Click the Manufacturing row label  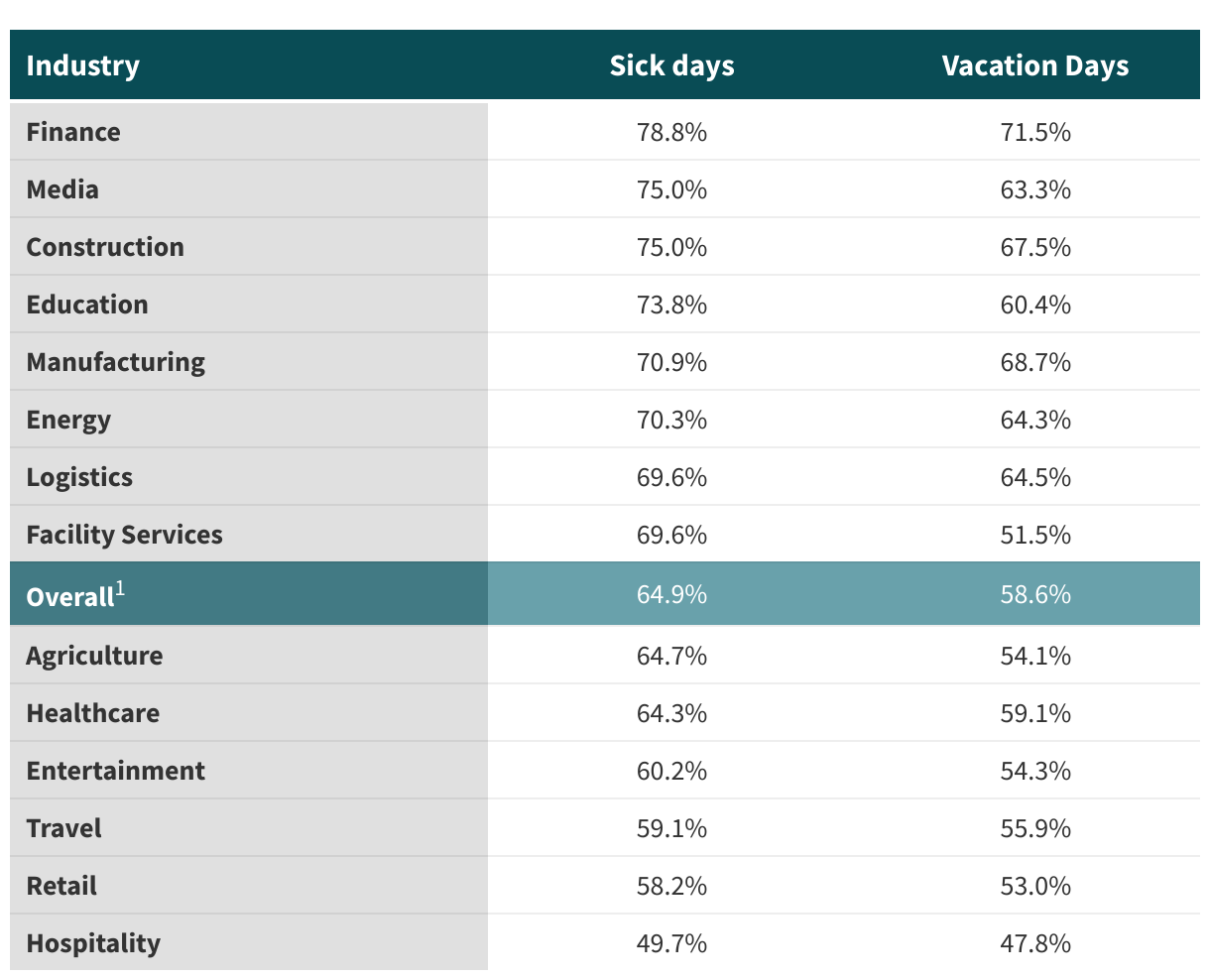[116, 362]
